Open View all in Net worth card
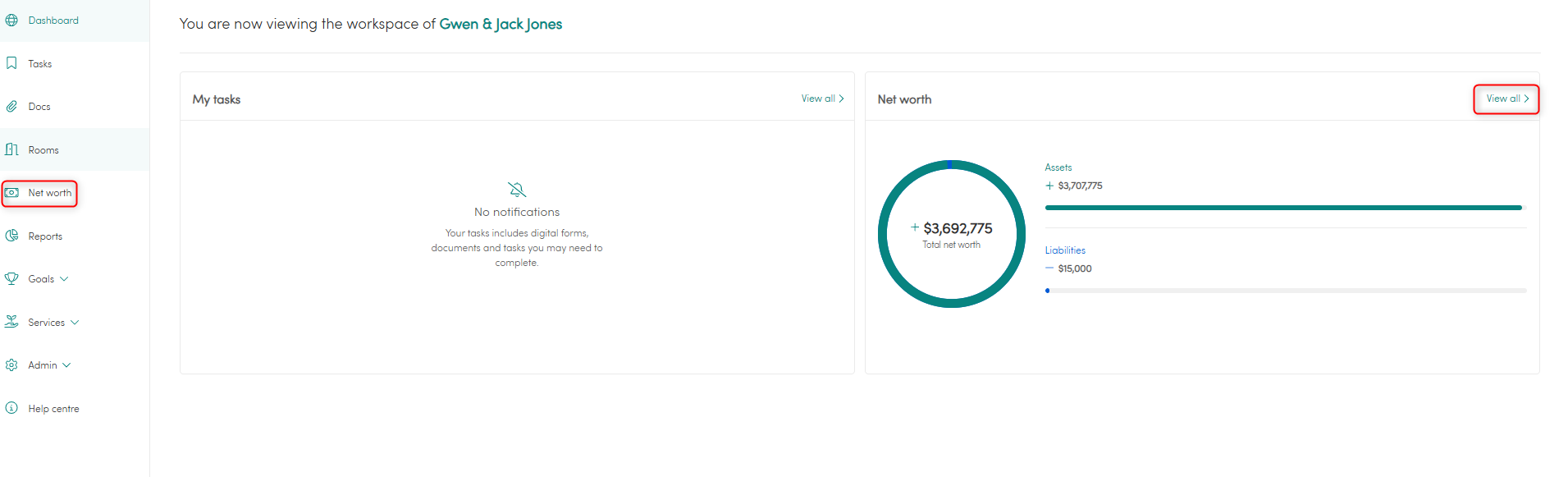Screen dimensions: 1568x477 [x=1506, y=99]
